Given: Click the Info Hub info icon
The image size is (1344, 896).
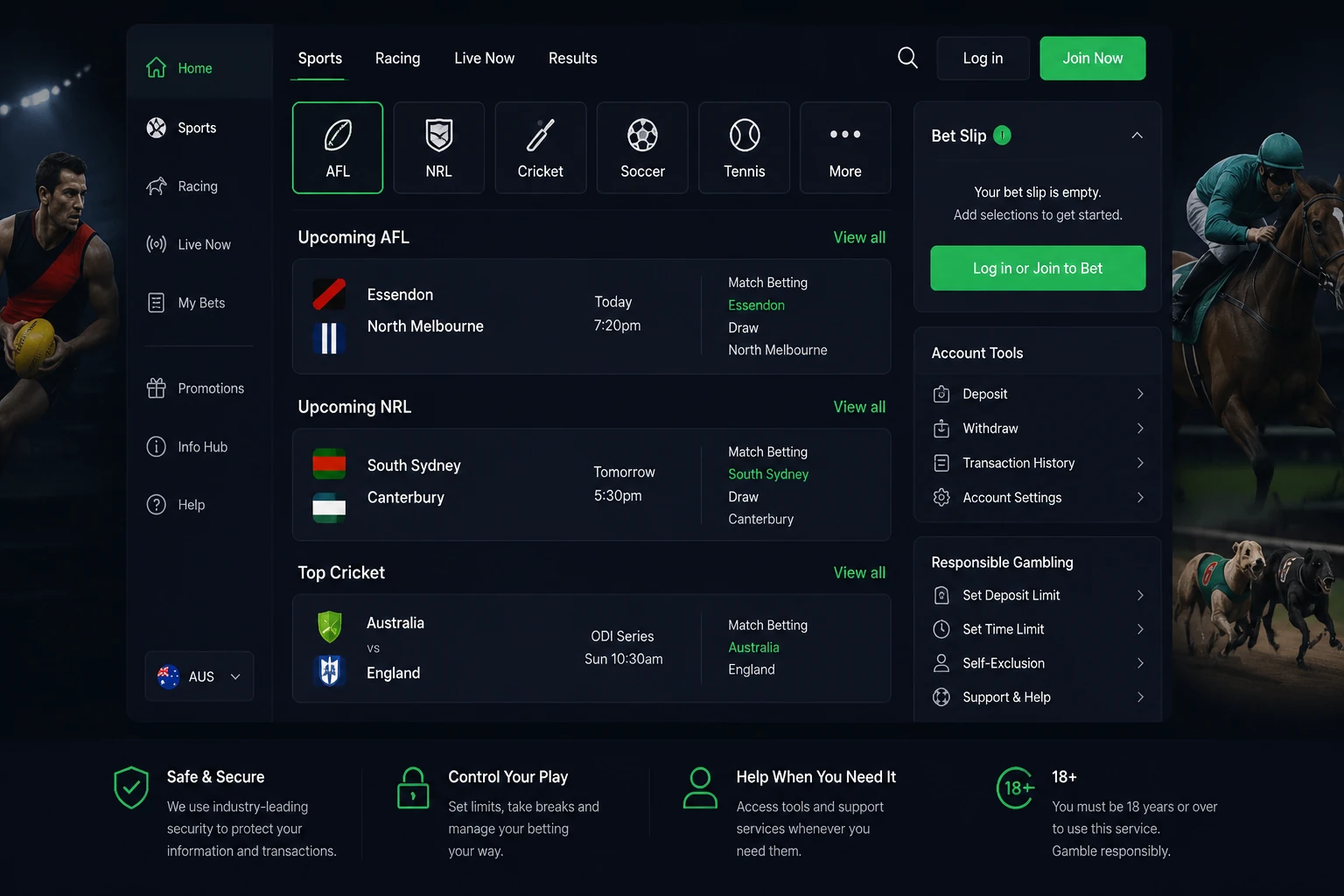Looking at the screenshot, I should point(156,446).
